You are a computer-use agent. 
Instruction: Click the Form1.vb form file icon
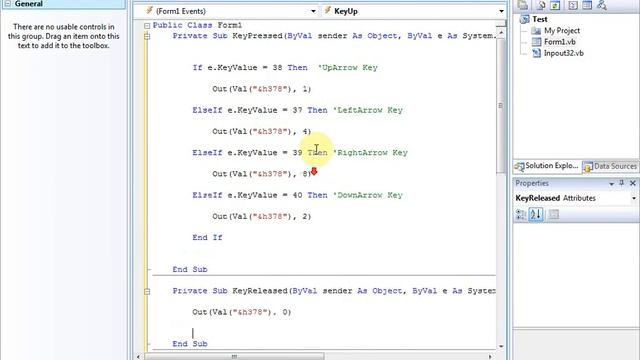[x=536, y=42]
